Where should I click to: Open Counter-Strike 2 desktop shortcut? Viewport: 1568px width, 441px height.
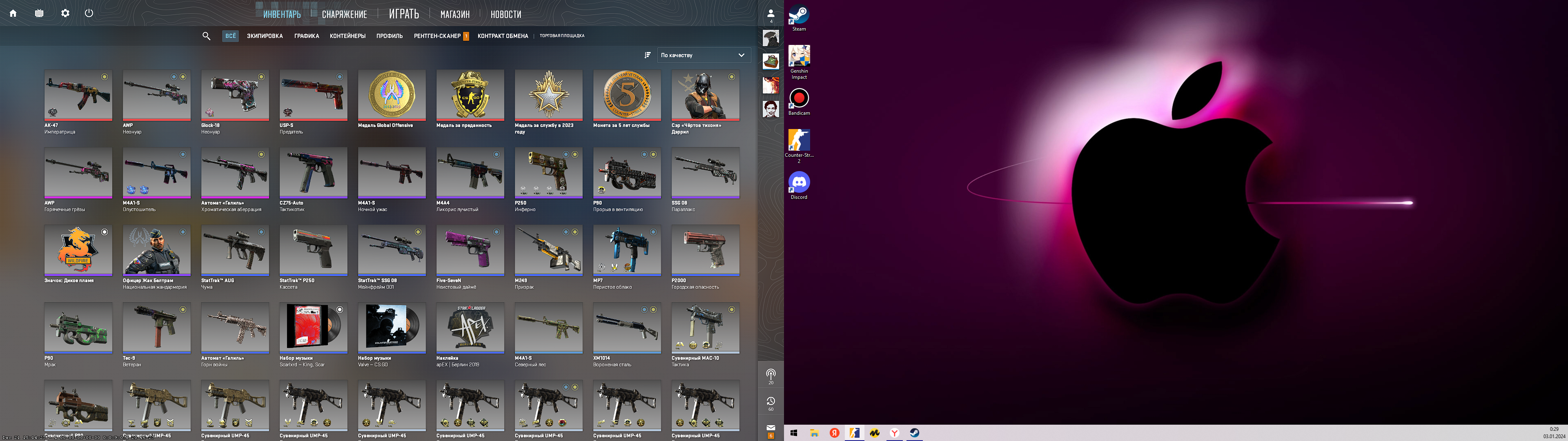pos(799,146)
